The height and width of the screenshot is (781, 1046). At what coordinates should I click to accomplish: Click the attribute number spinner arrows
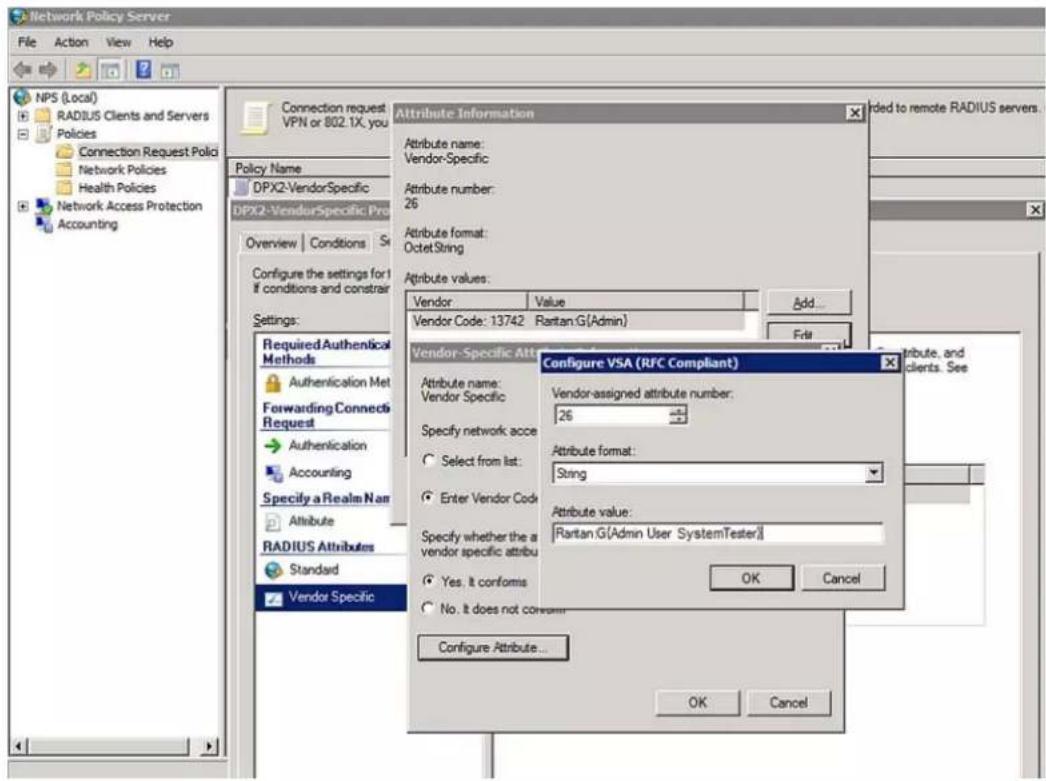click(678, 416)
